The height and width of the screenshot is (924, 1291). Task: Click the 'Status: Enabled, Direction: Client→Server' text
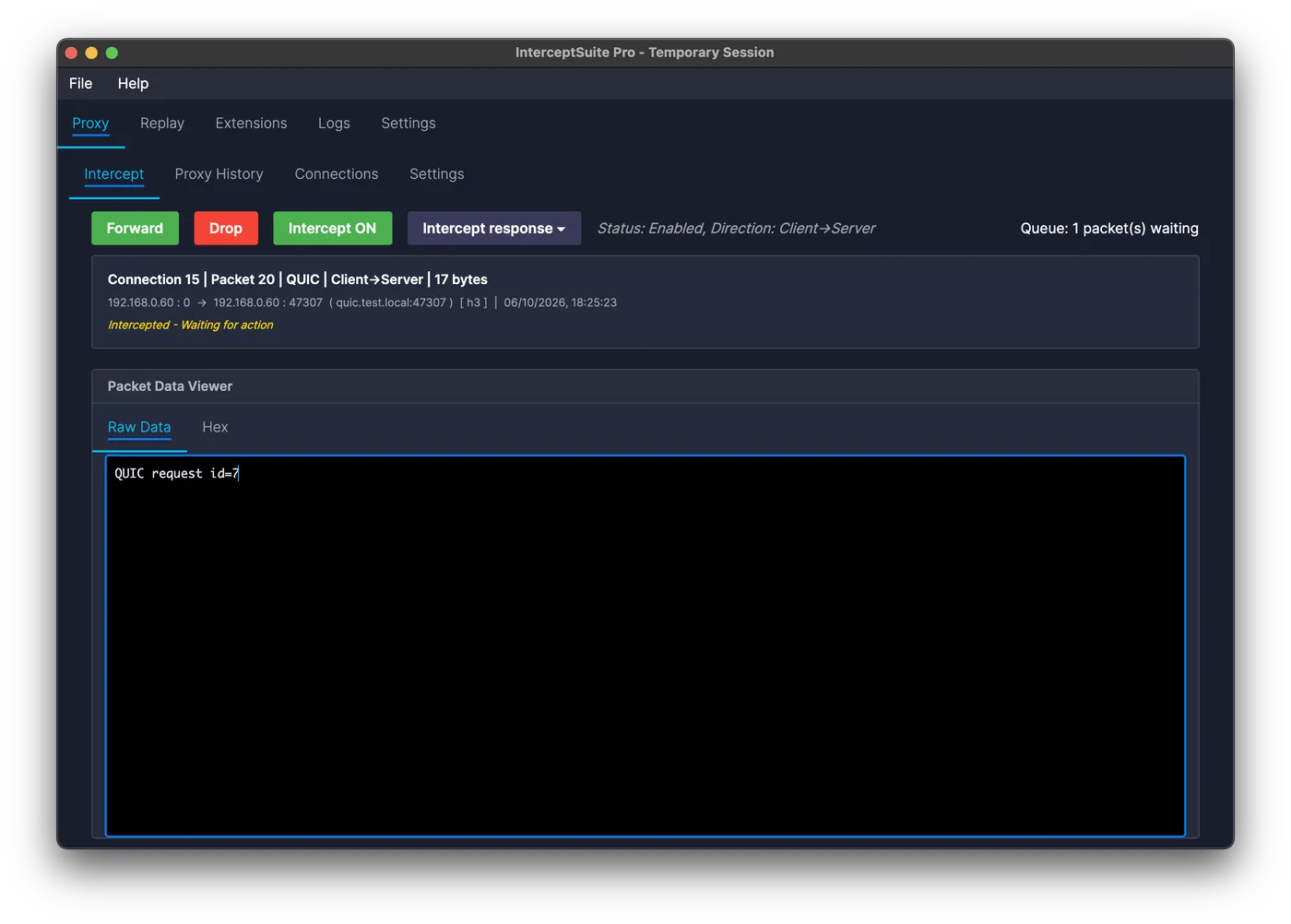point(736,229)
